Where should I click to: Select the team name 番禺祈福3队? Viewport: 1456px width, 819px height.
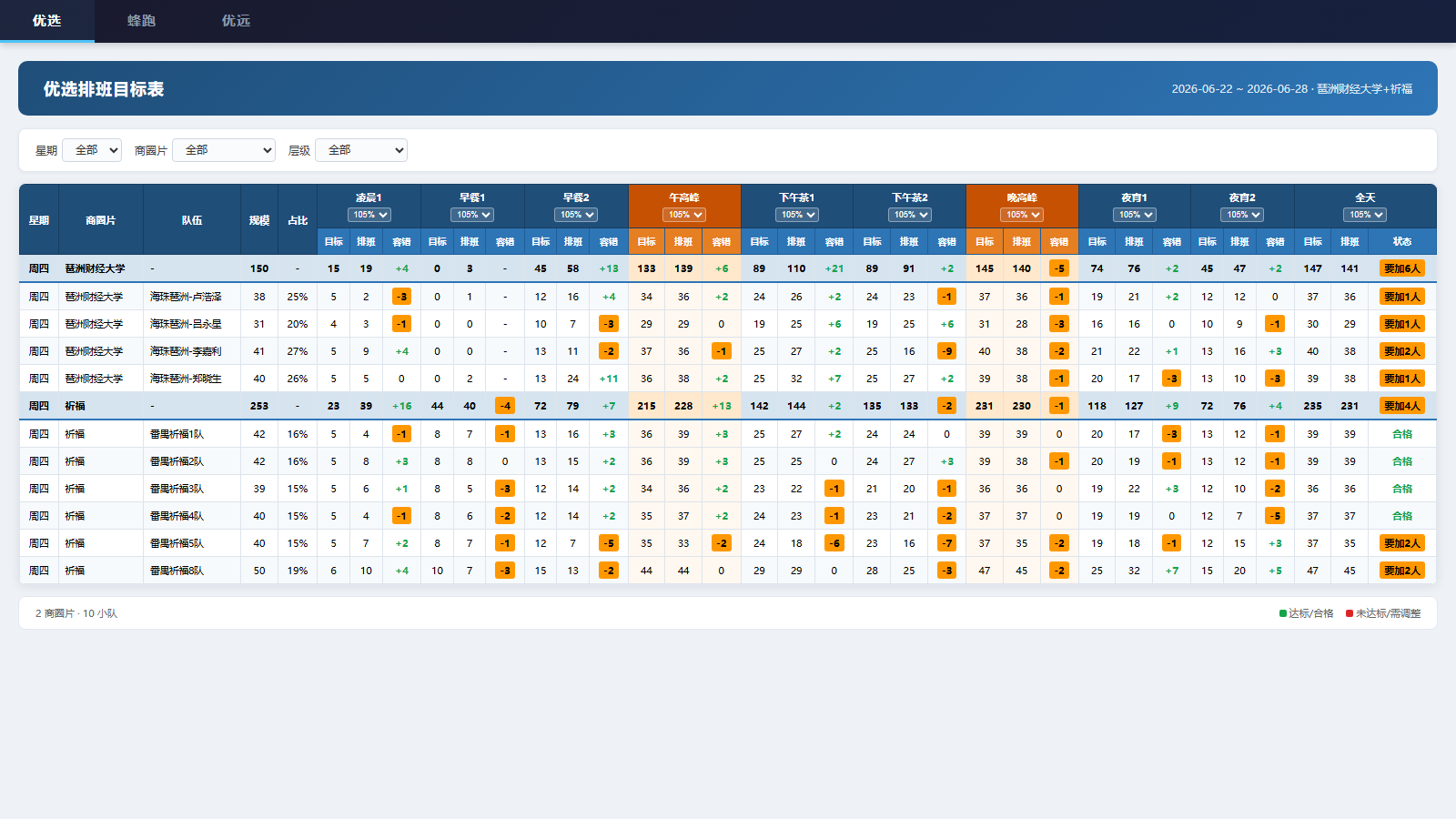(x=177, y=489)
